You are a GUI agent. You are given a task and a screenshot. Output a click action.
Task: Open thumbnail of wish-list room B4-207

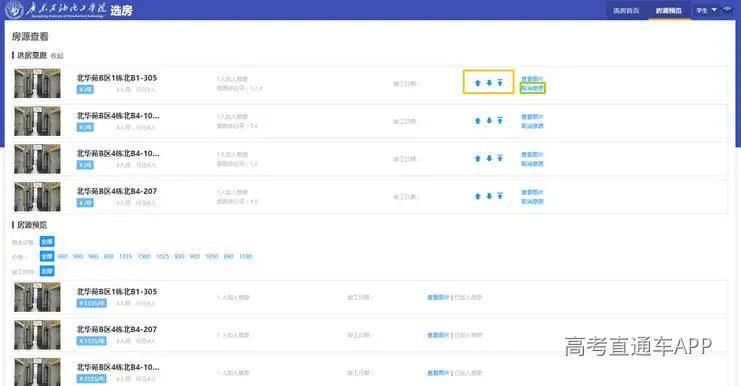pos(37,197)
